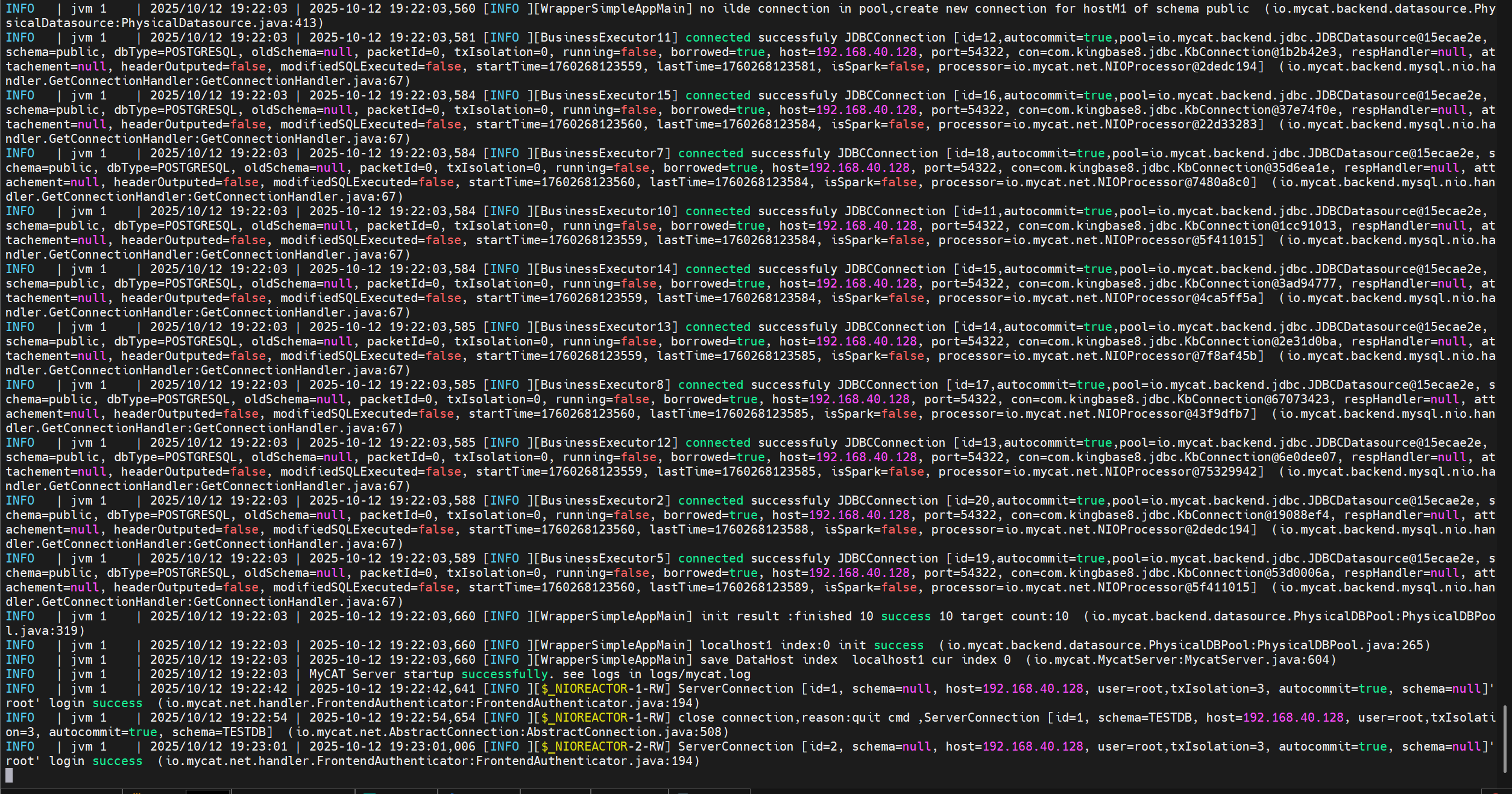Click the 'close connection,reason:quit cmd' text

[793, 717]
